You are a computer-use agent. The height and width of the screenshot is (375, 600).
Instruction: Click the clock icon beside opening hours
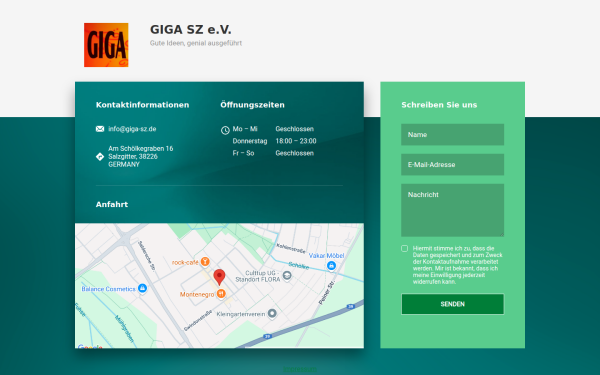point(225,130)
